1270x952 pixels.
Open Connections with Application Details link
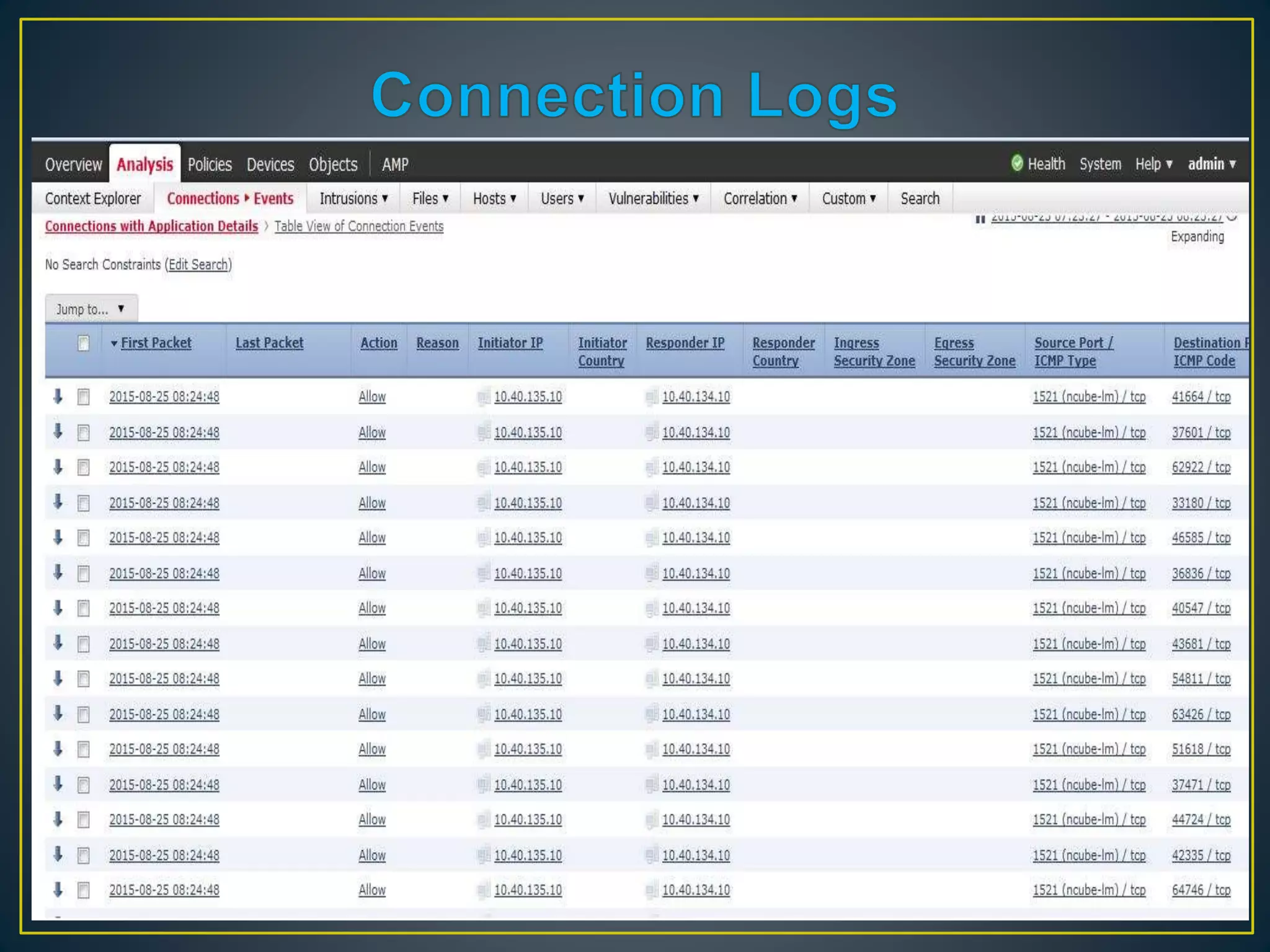[x=151, y=226]
